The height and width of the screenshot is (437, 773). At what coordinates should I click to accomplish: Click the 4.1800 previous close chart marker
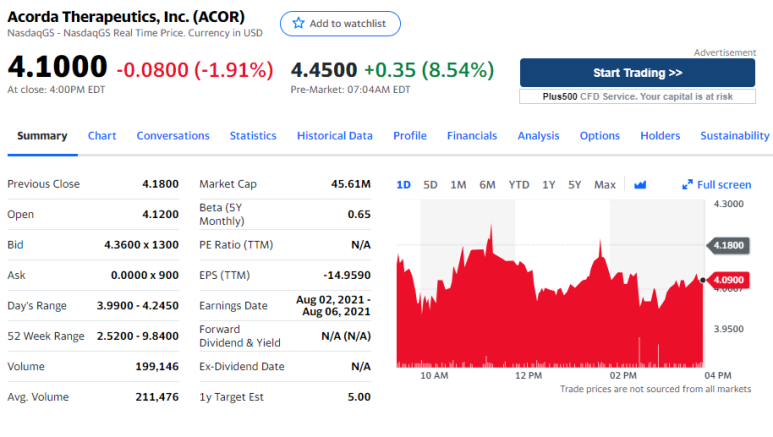click(x=729, y=245)
